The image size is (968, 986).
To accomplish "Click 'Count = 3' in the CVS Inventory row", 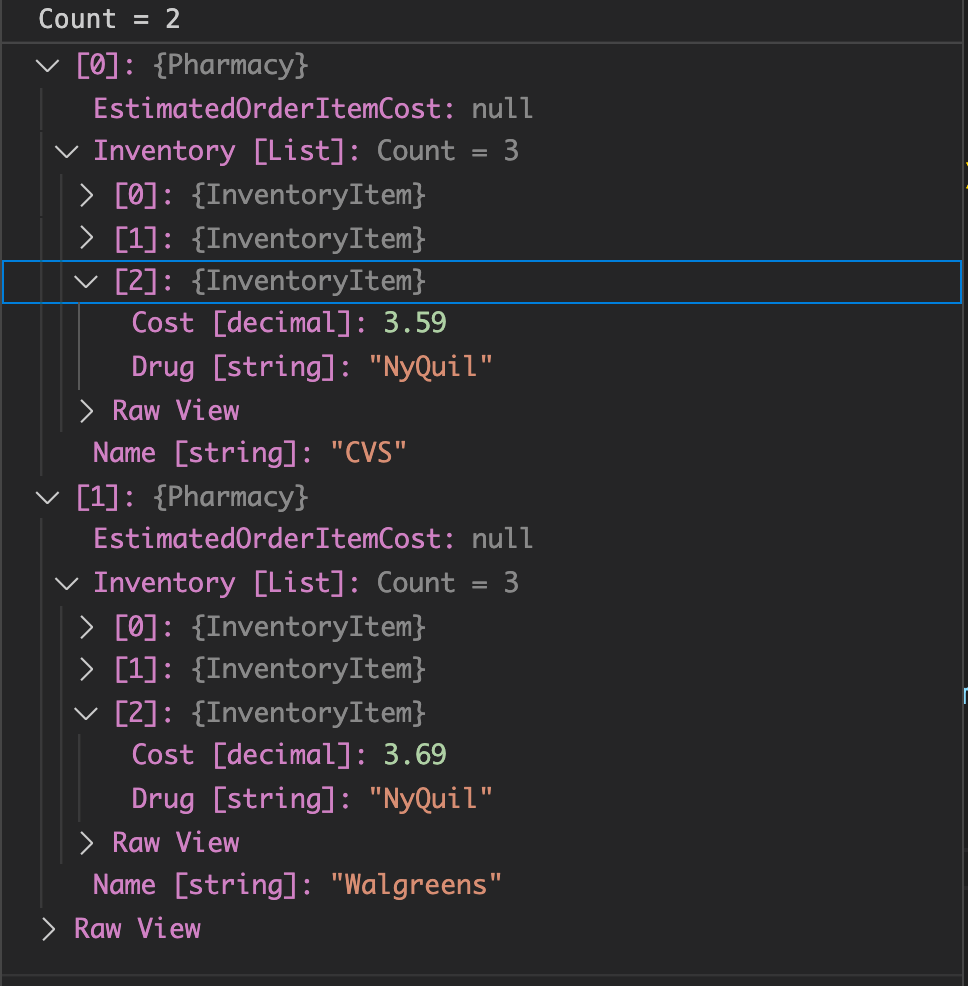I will 448,151.
